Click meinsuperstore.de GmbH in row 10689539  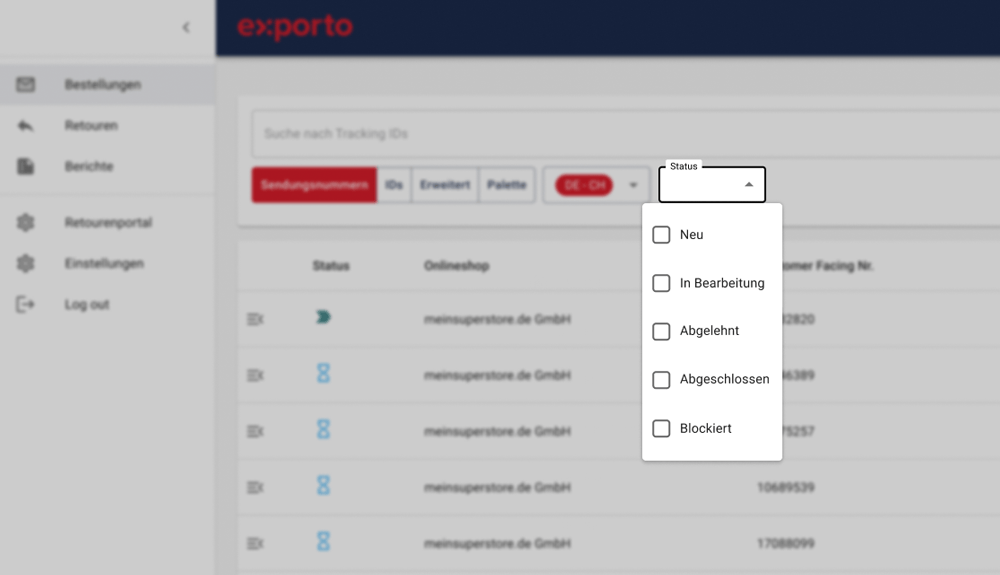pyautogui.click(x=497, y=488)
